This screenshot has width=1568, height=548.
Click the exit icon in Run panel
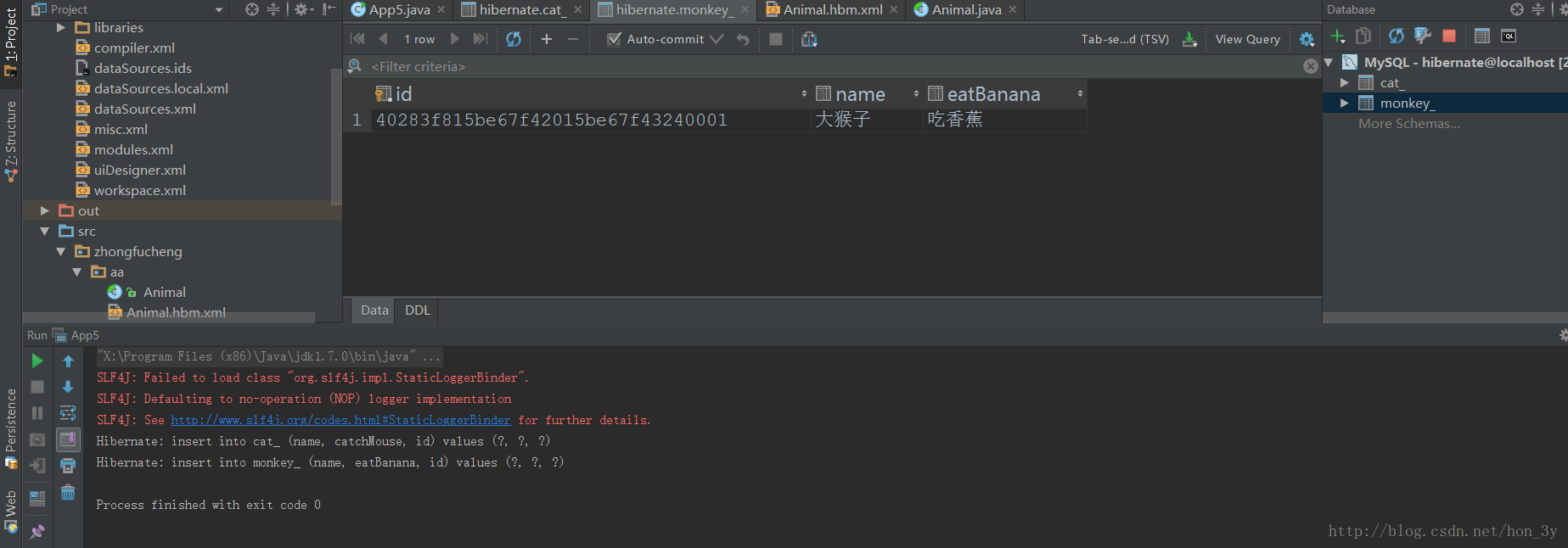click(x=37, y=466)
